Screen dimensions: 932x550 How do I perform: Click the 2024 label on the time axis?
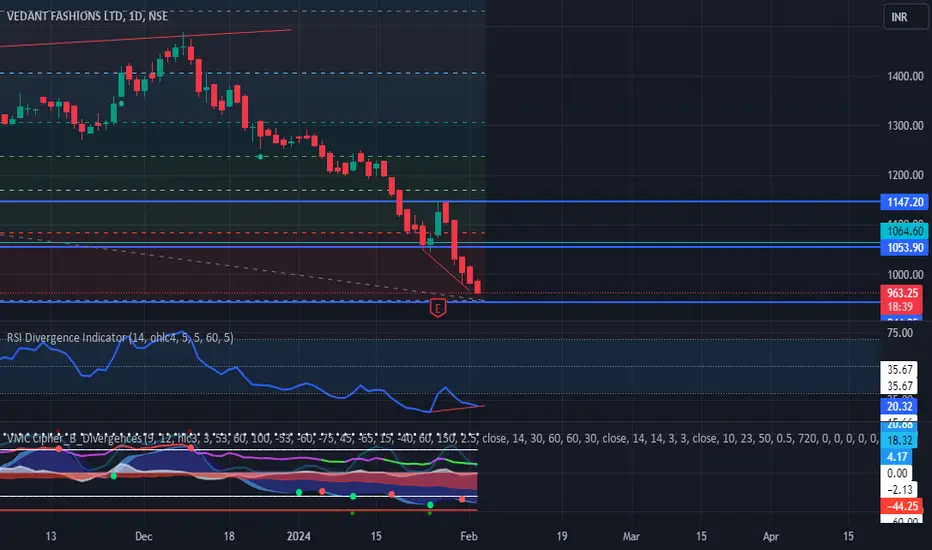click(x=298, y=536)
